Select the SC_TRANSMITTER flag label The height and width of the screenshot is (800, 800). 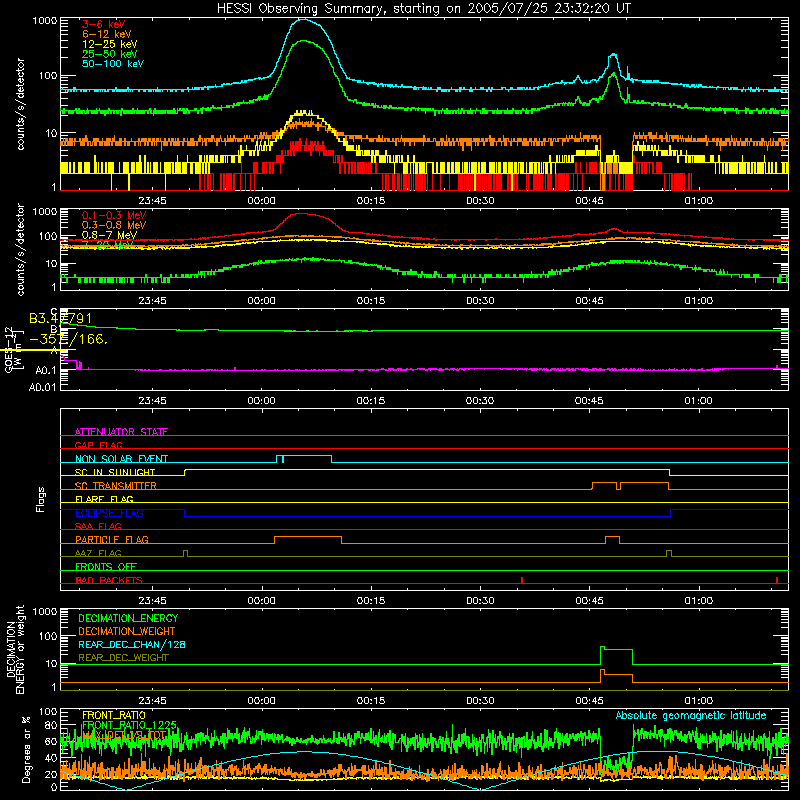[x=116, y=486]
